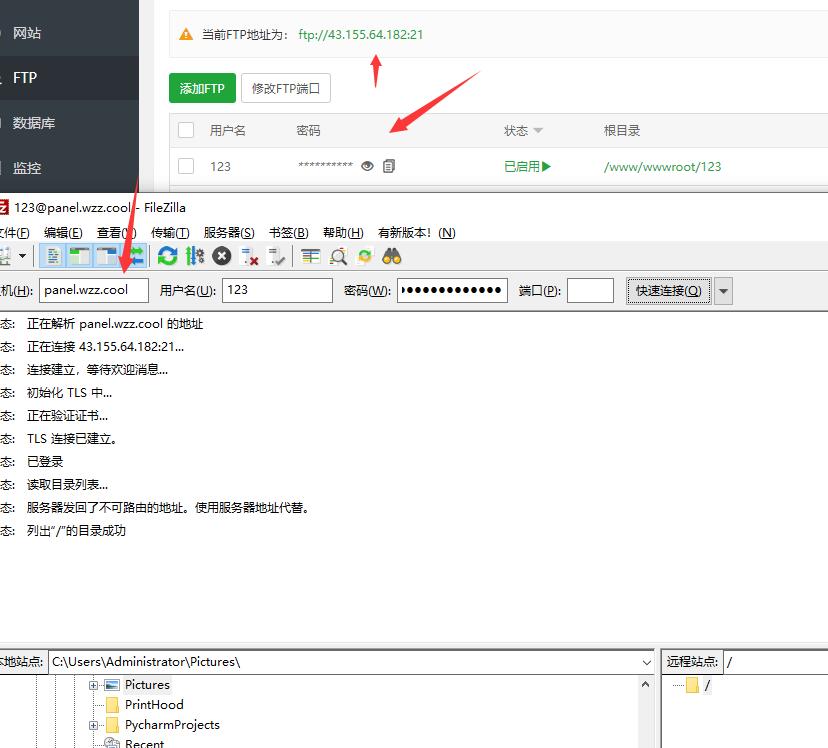
Task: Open the 有新版本!(N) menu
Action: point(417,233)
